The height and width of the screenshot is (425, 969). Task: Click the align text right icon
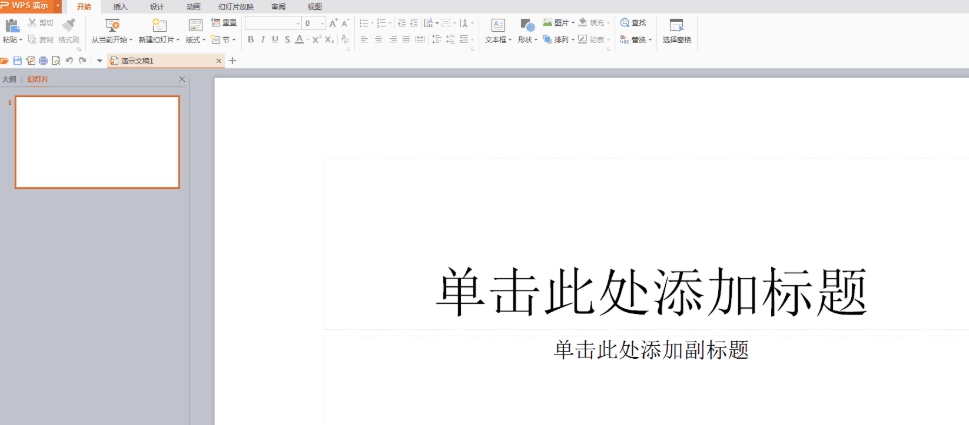(x=392, y=40)
